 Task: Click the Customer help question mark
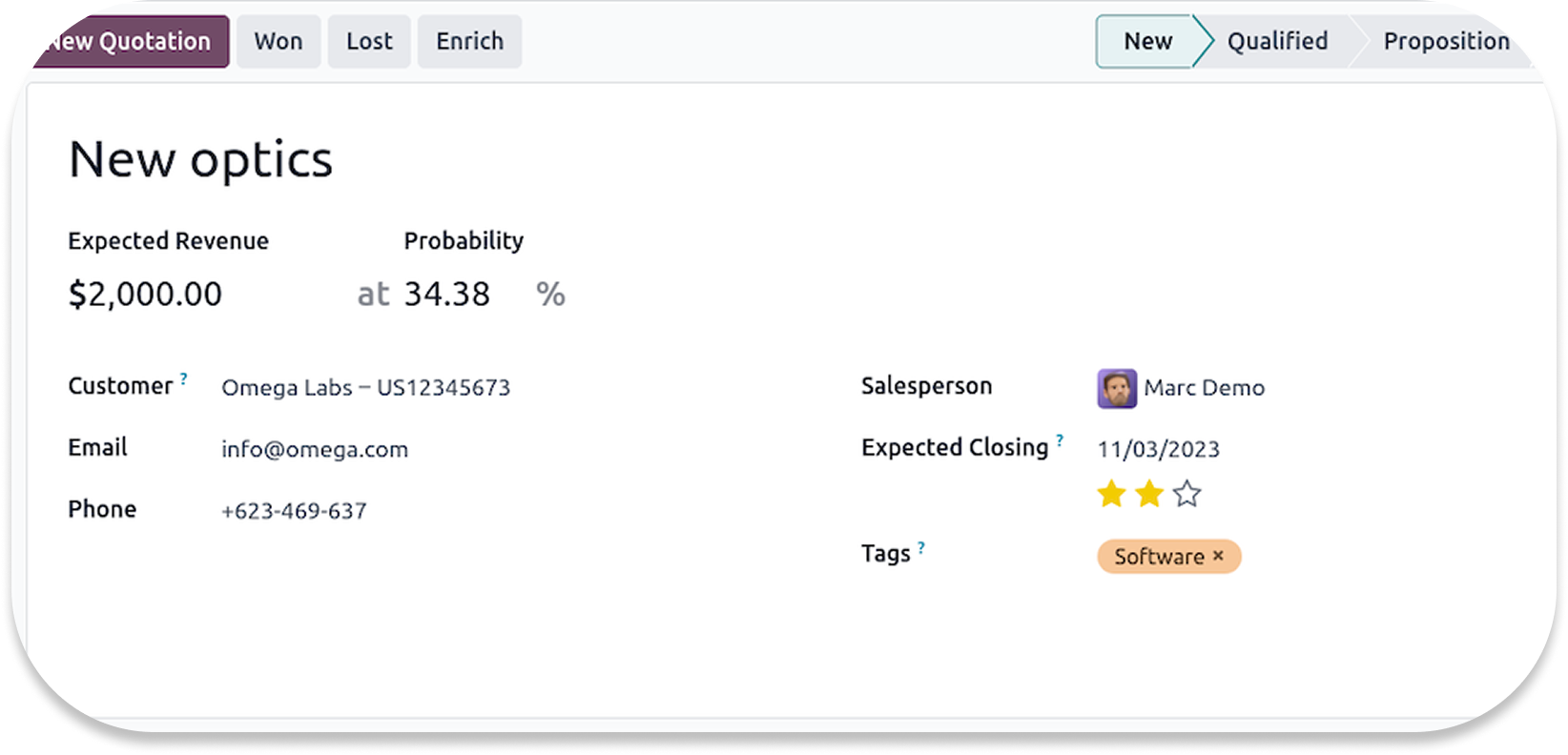click(x=184, y=379)
